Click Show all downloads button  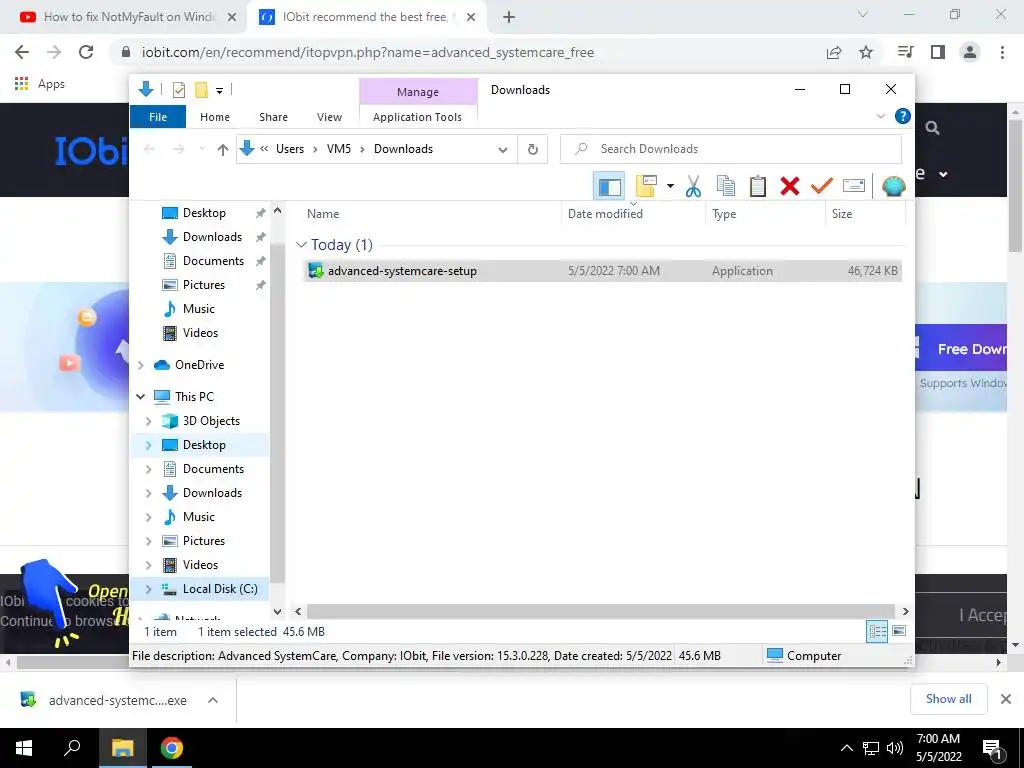coord(948,699)
